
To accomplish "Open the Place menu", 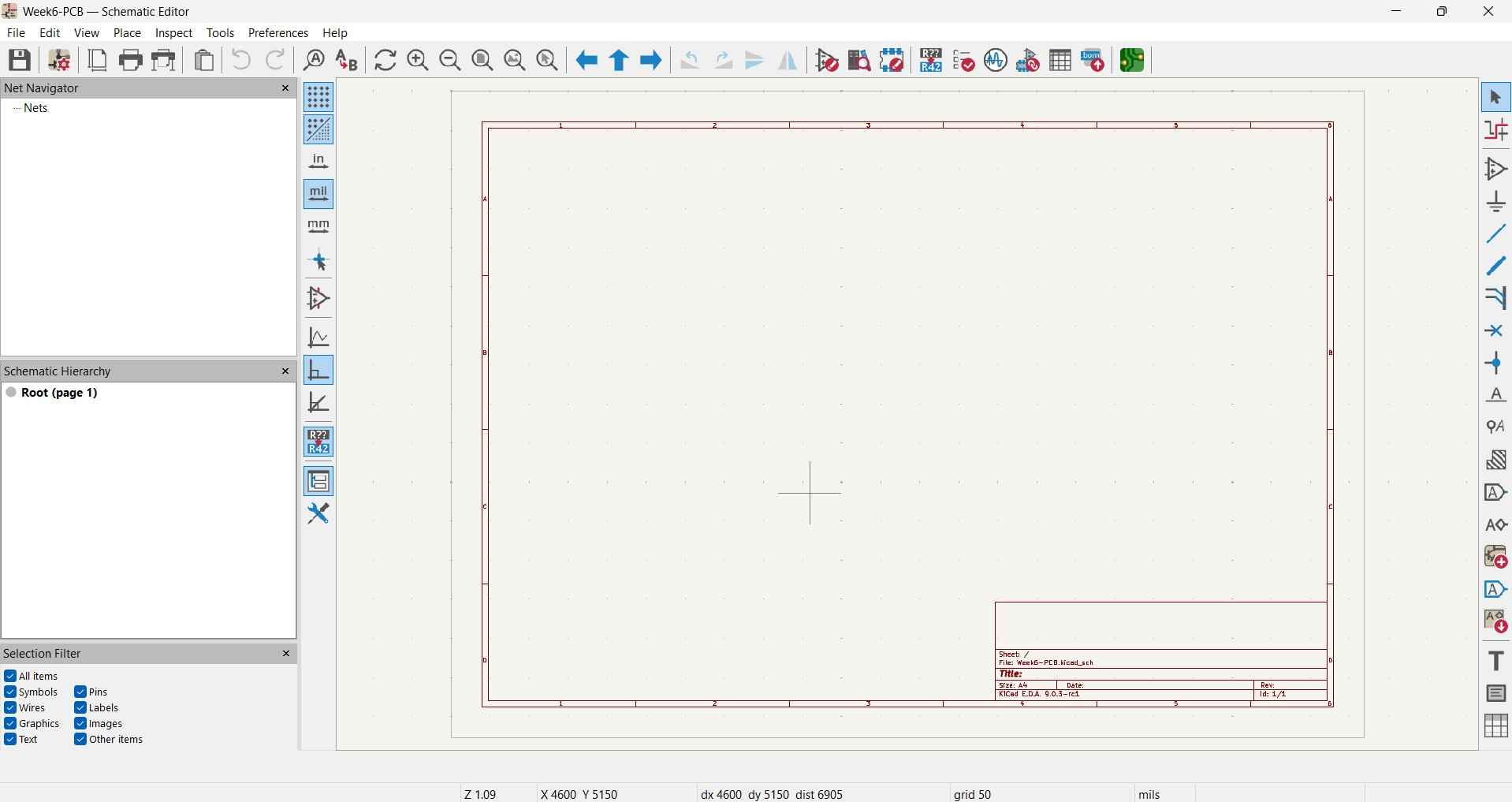I will pos(126,32).
